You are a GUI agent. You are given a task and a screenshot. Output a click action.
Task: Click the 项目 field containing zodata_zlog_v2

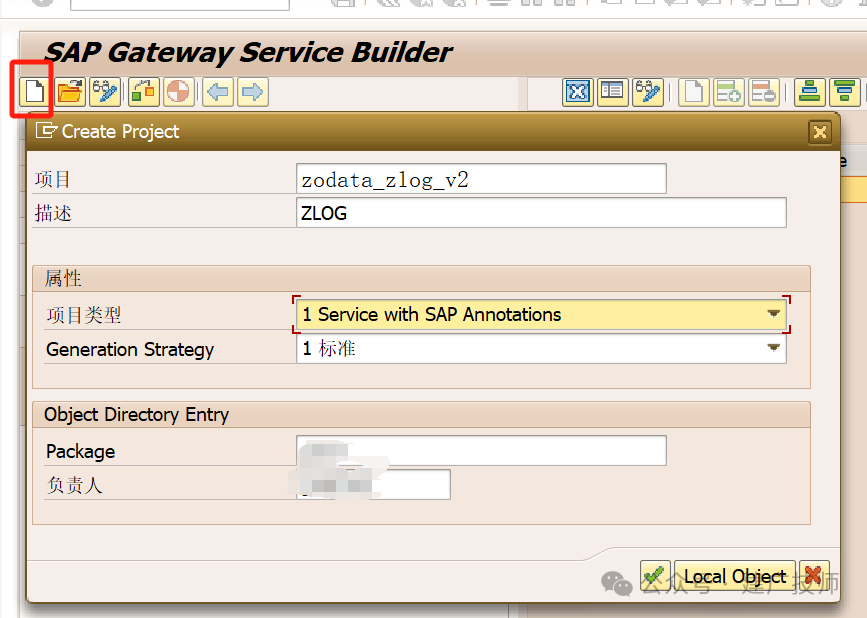point(481,179)
